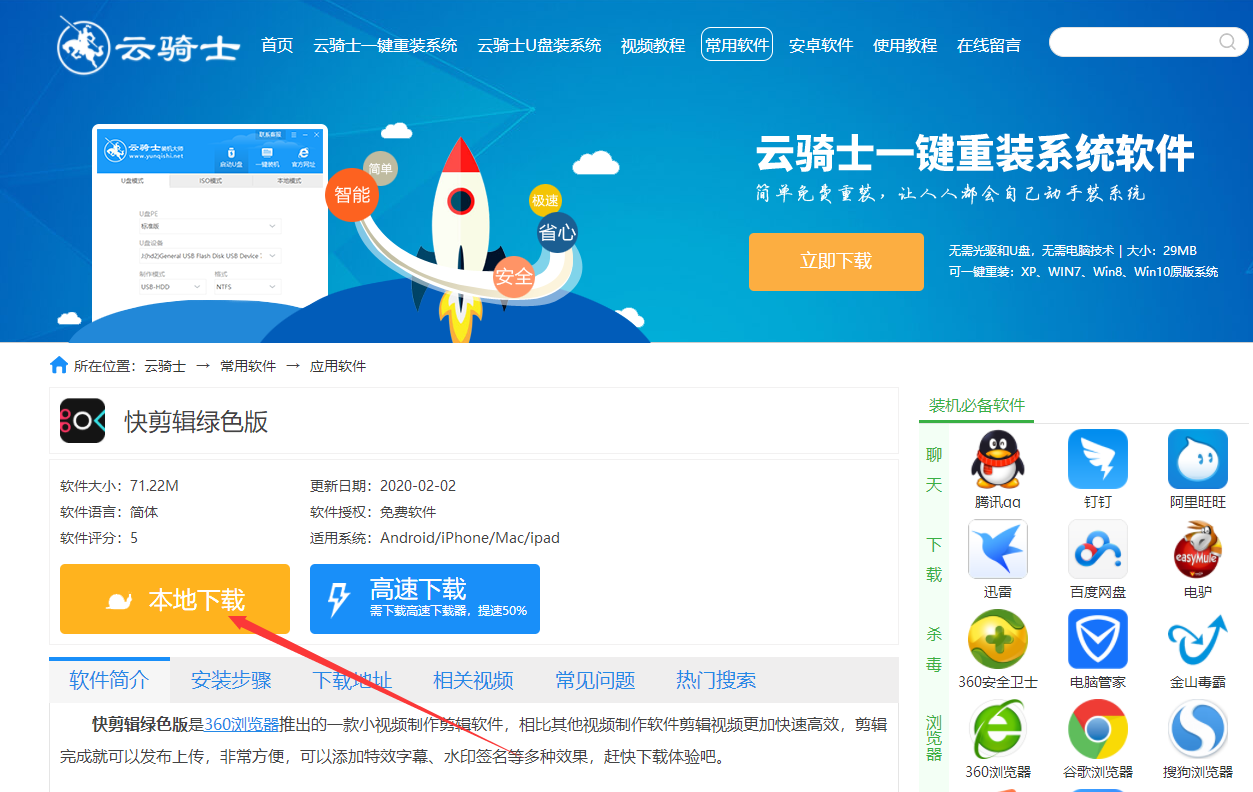1253x792 pixels.
Task: Switch to the 相关视频 tab
Action: tap(473, 680)
